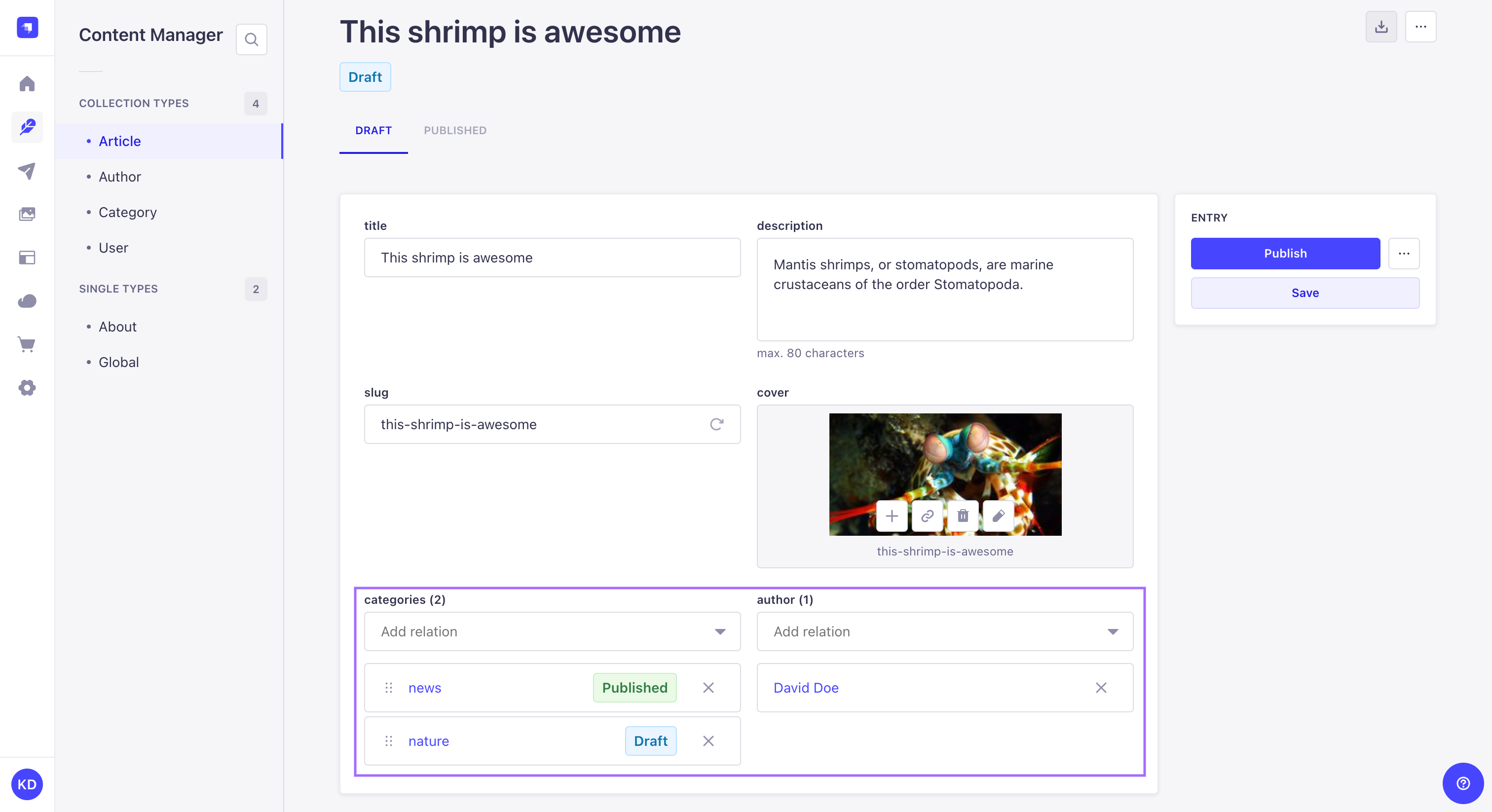The image size is (1492, 812).
Task: Switch to the Draft tab
Action: [373, 130]
